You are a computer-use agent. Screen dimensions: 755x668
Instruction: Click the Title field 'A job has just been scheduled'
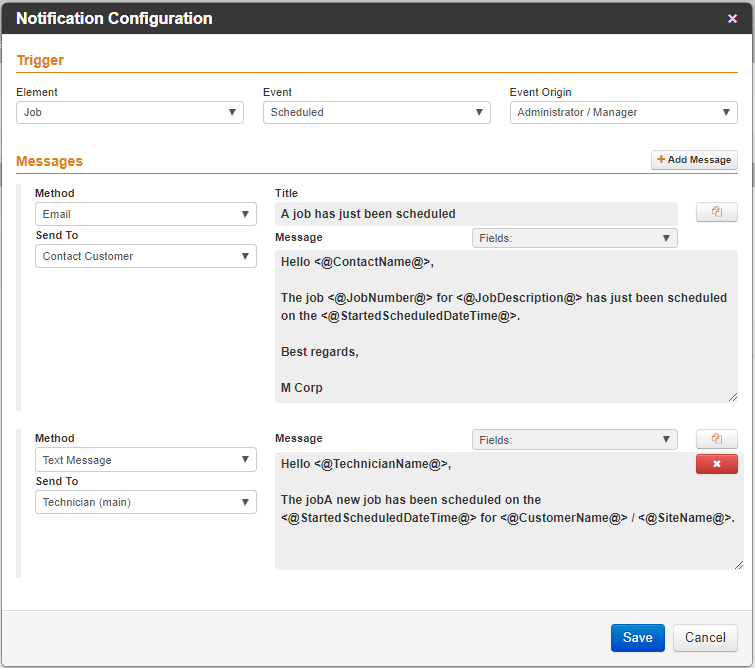pyautogui.click(x=476, y=214)
